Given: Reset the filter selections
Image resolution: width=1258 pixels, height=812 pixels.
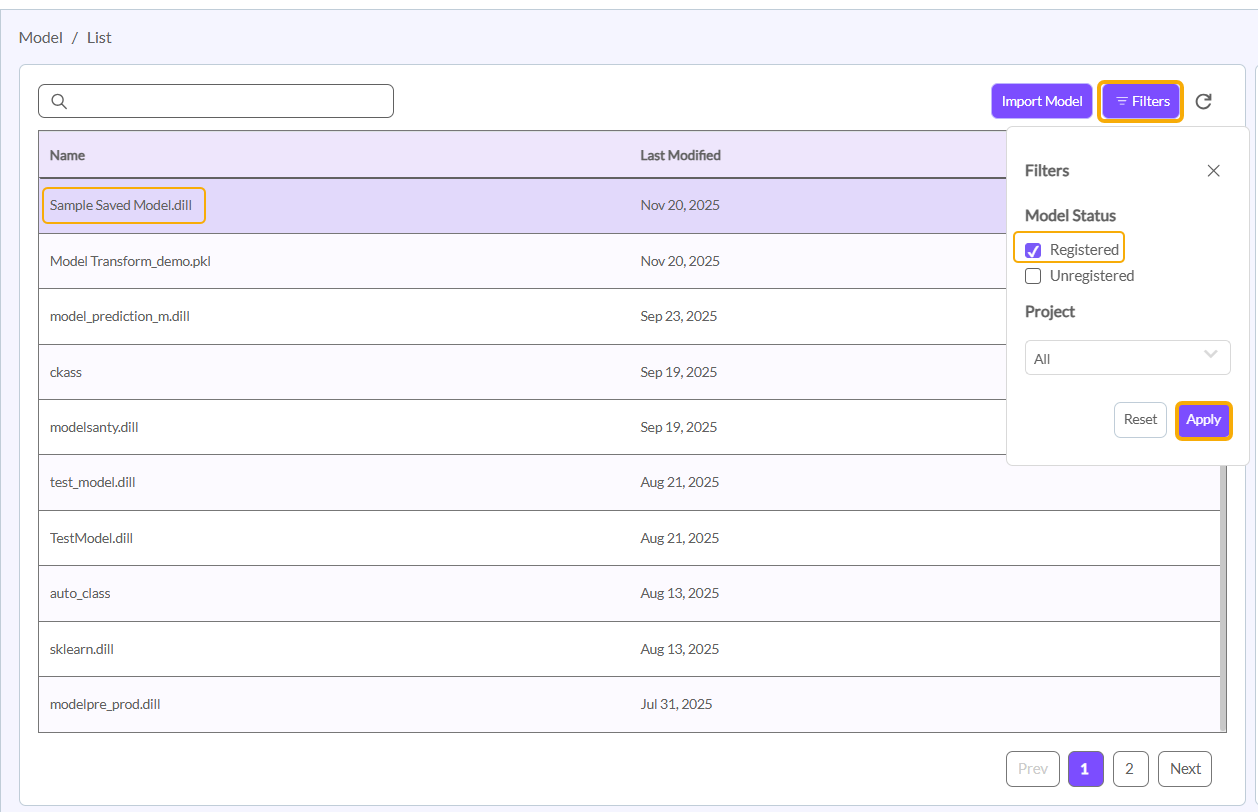Looking at the screenshot, I should pyautogui.click(x=1140, y=420).
